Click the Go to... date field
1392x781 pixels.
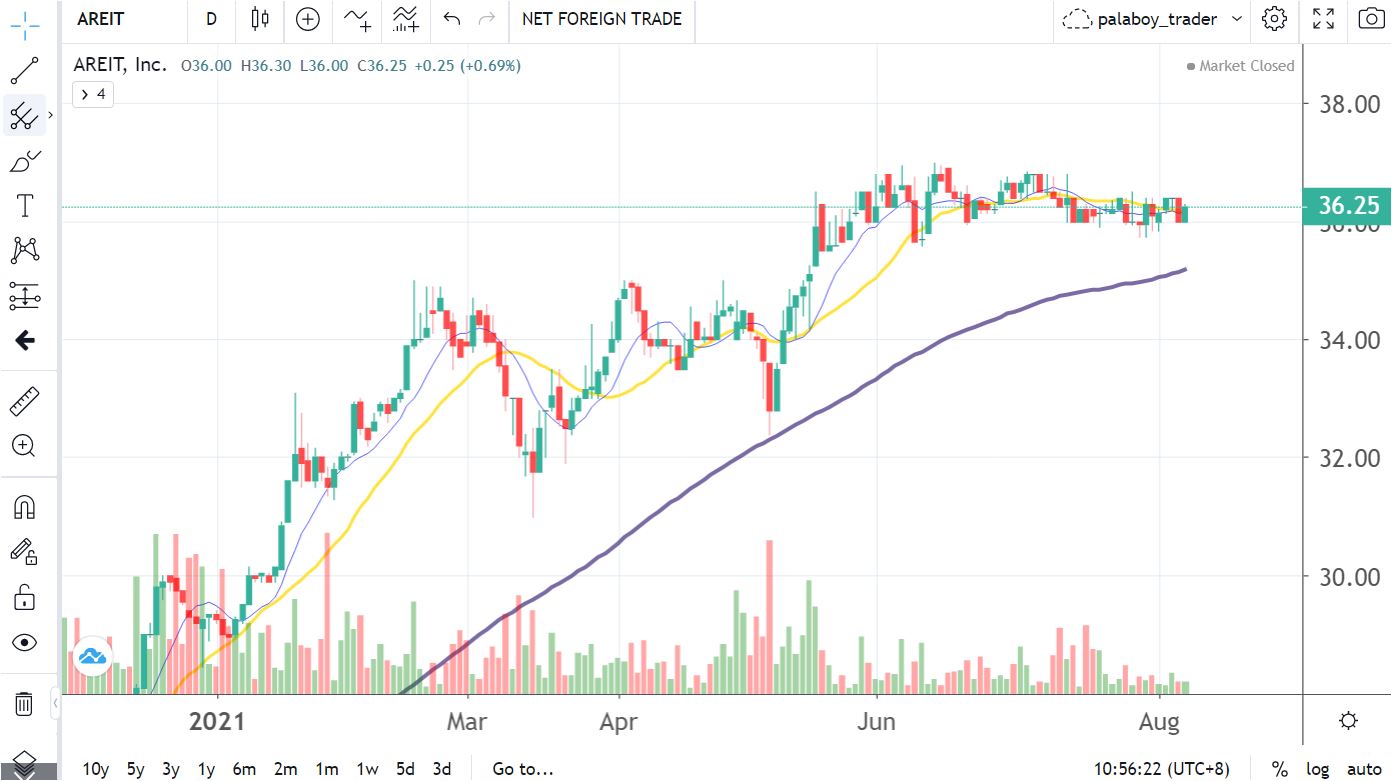coord(522,769)
